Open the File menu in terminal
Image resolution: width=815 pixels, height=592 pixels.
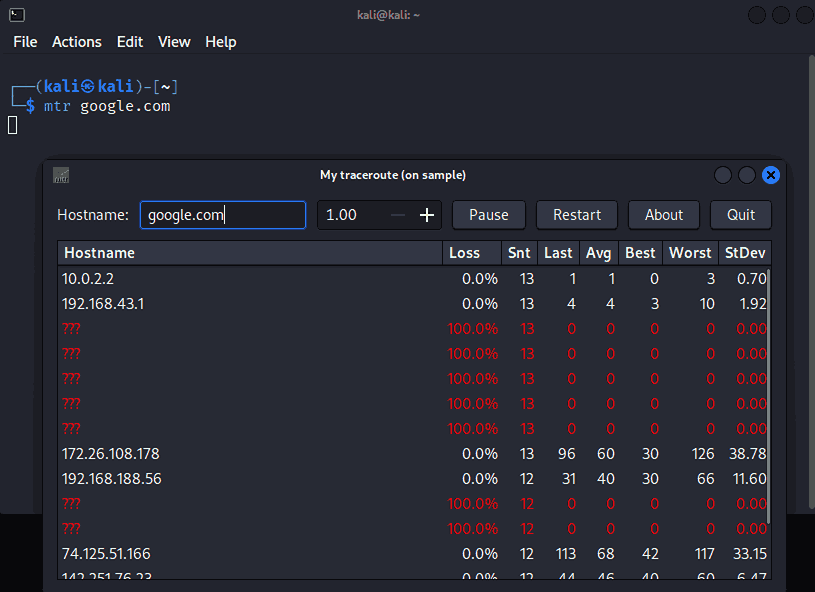click(x=25, y=42)
